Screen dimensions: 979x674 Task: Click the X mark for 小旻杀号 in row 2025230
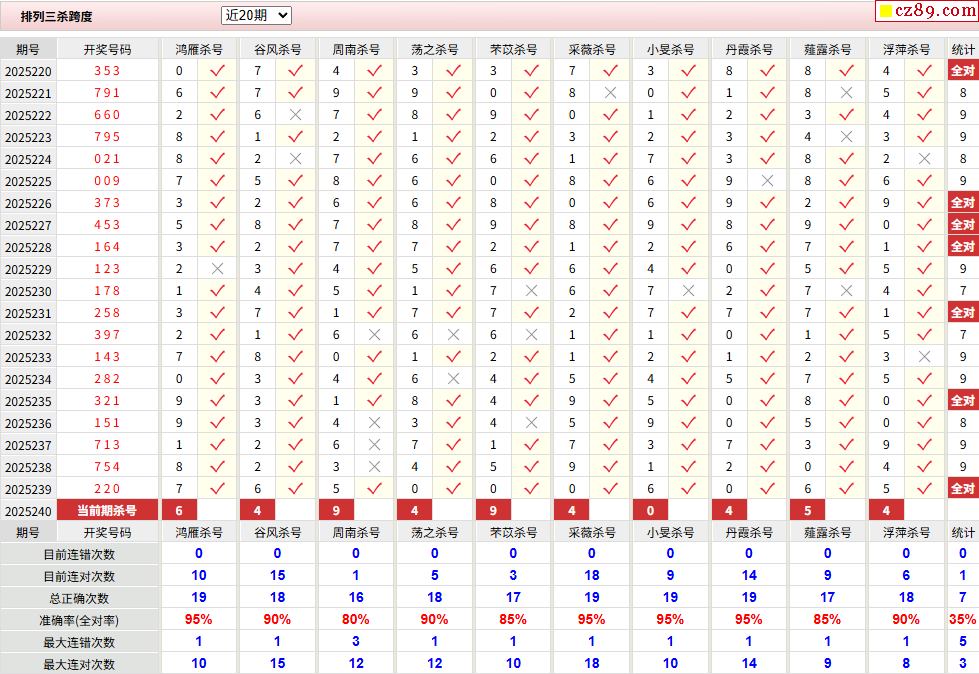coord(689,291)
